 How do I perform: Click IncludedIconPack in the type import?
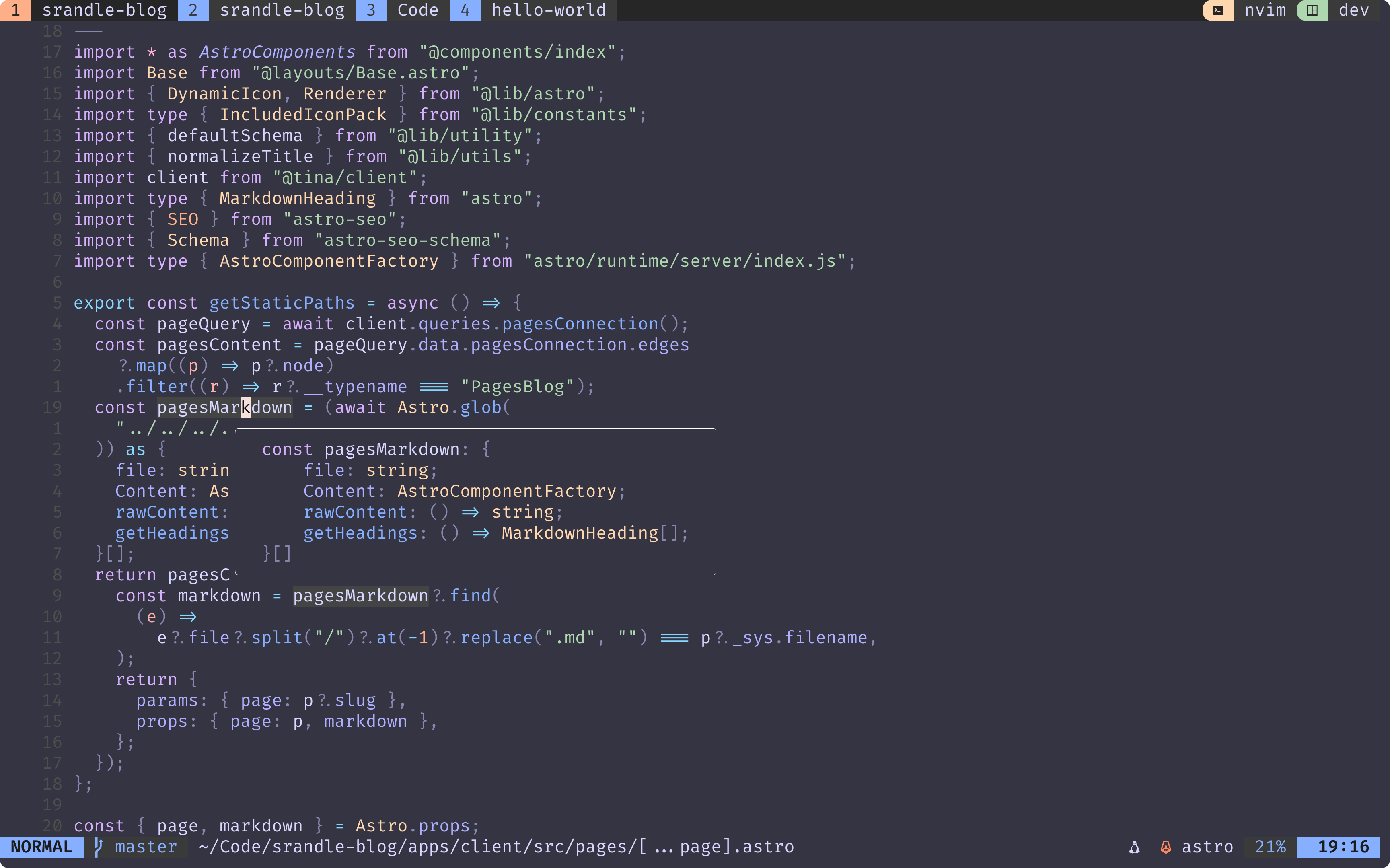point(303,115)
